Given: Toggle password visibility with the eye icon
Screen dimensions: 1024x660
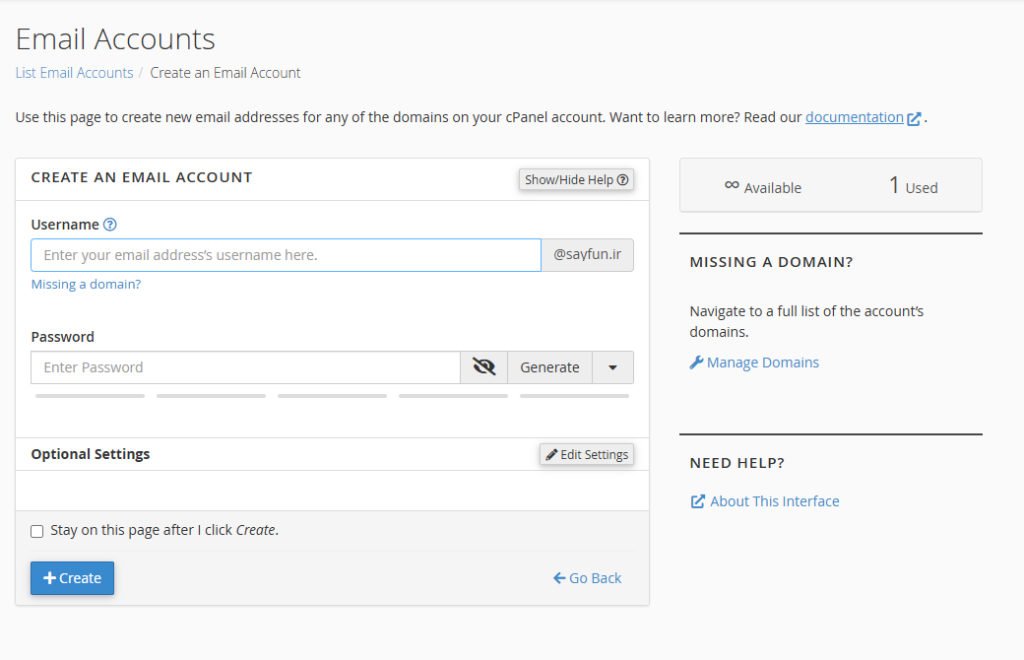Looking at the screenshot, I should pyautogui.click(x=484, y=367).
